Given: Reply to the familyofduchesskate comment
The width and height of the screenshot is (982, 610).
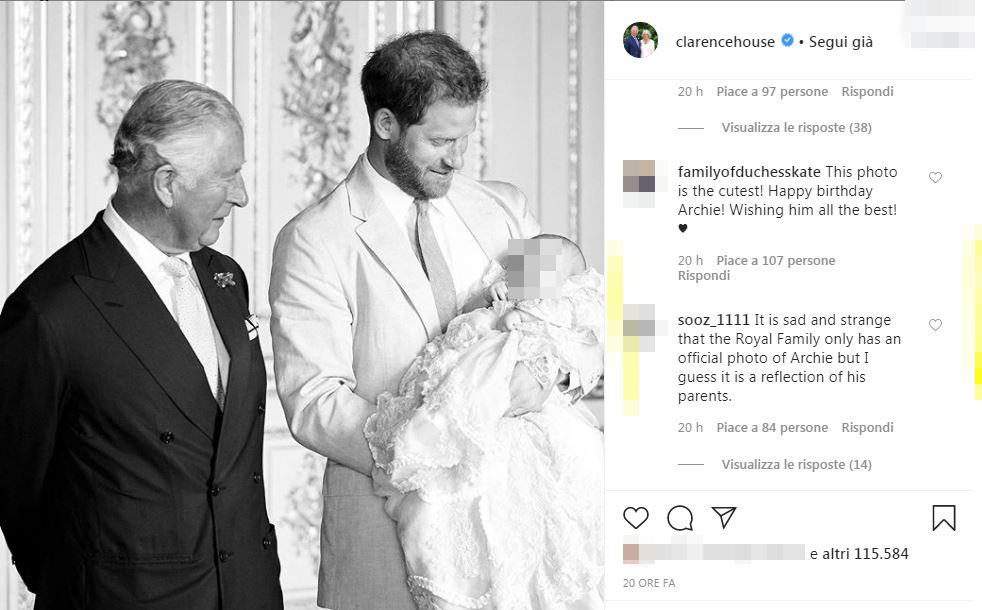Looking at the screenshot, I should click(703, 276).
